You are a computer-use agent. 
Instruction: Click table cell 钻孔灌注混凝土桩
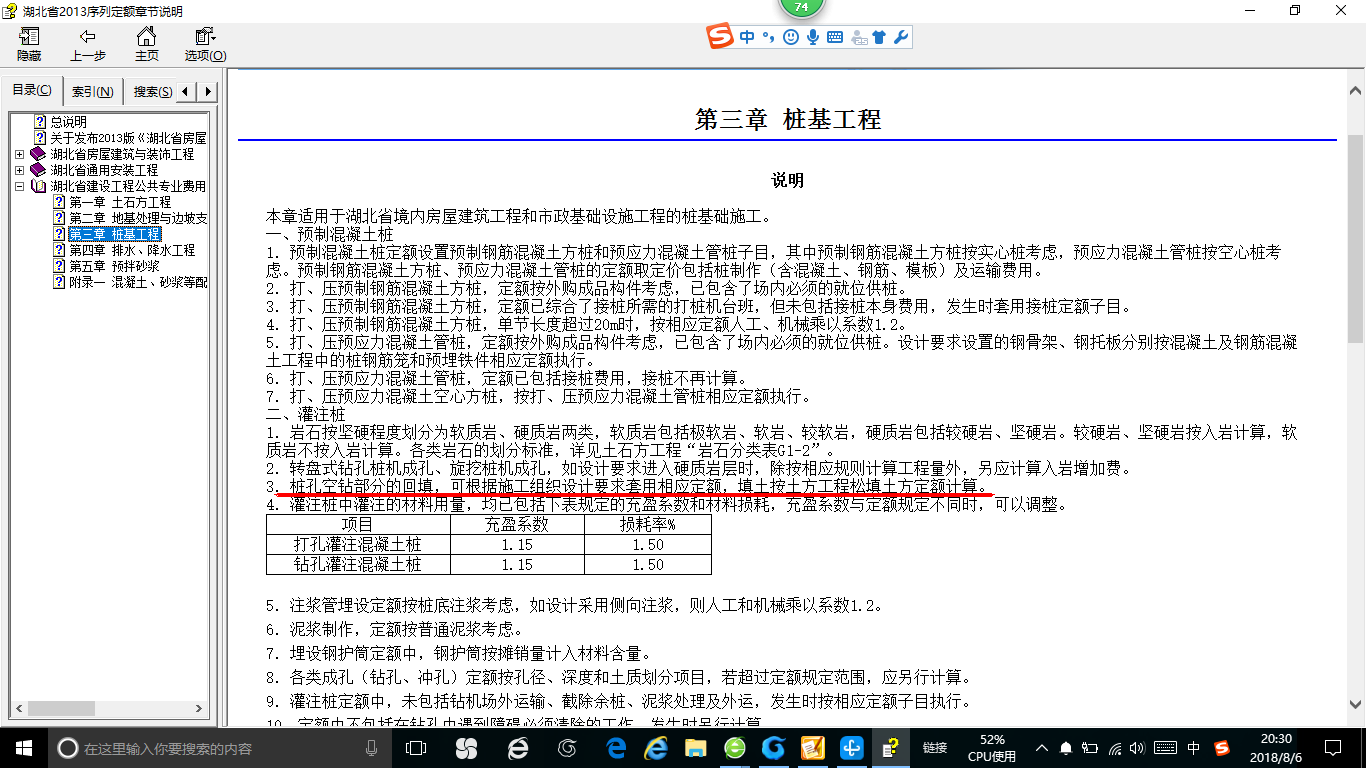[358, 565]
